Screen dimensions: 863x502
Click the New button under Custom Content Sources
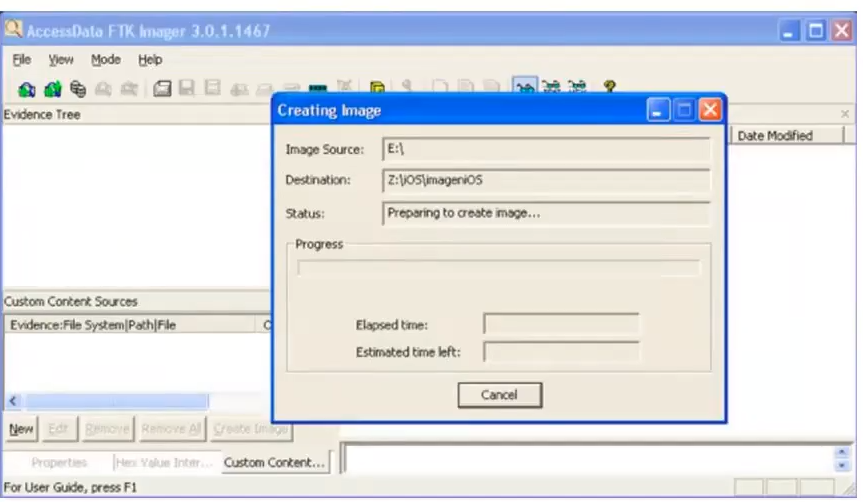click(x=21, y=429)
